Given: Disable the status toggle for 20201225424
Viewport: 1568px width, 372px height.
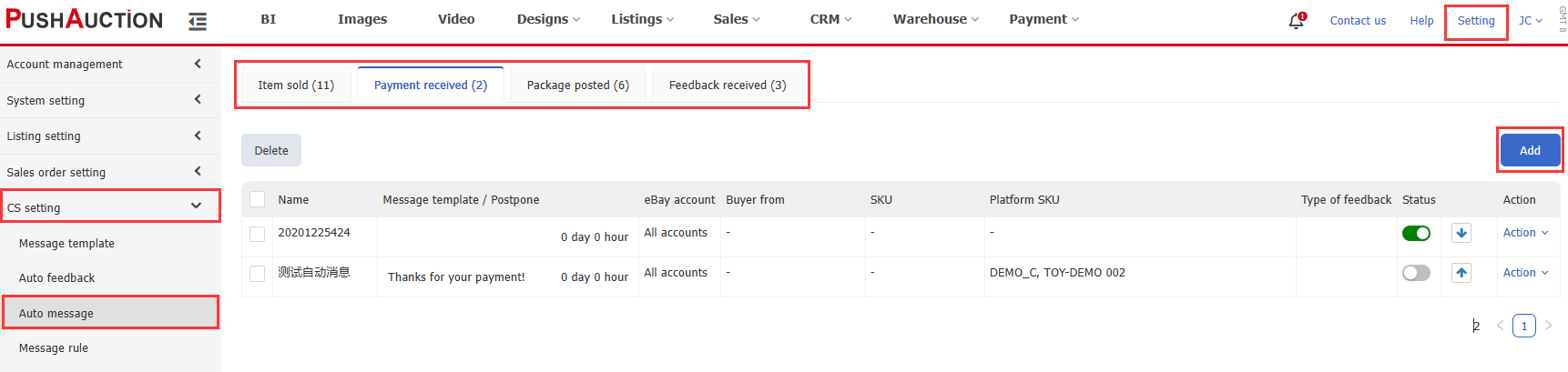Looking at the screenshot, I should (x=1416, y=234).
